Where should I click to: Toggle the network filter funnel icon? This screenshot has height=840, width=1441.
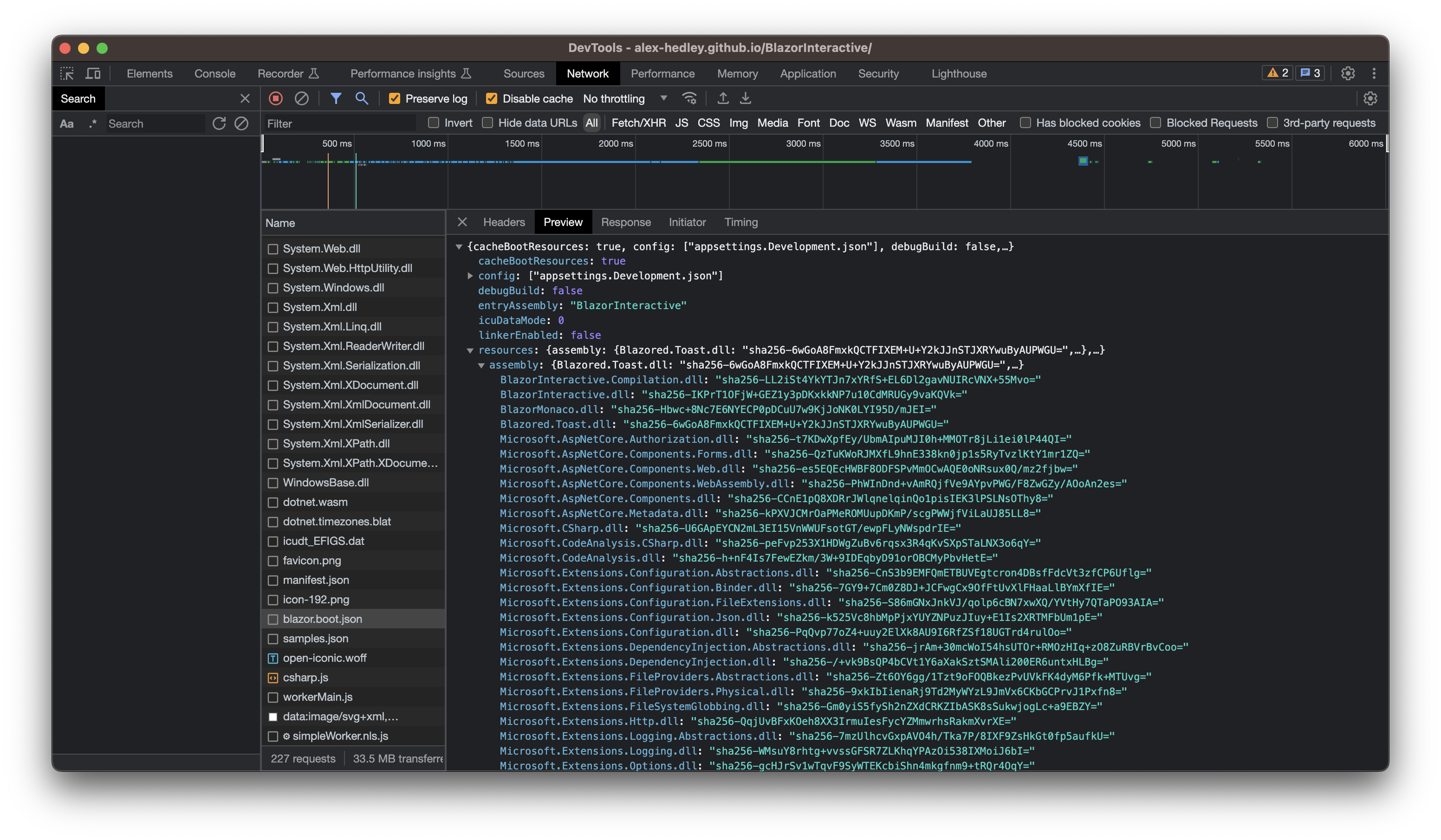336,98
